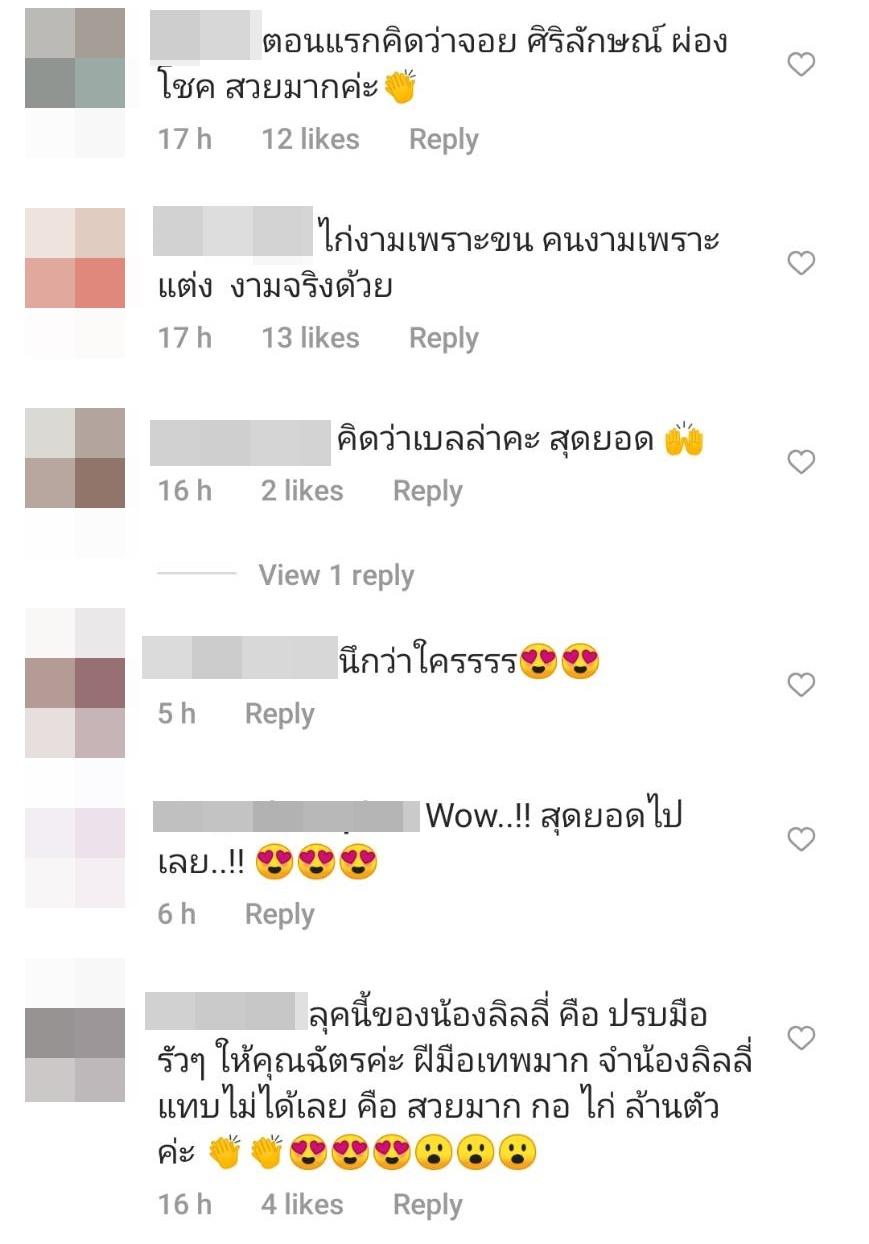Like the comment with 13 likes
This screenshot has height=1244, width=869.
tap(801, 263)
